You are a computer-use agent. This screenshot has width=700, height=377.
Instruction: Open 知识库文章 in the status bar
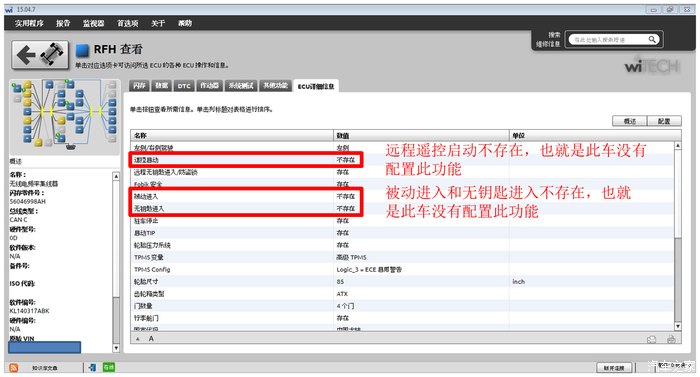[45, 368]
